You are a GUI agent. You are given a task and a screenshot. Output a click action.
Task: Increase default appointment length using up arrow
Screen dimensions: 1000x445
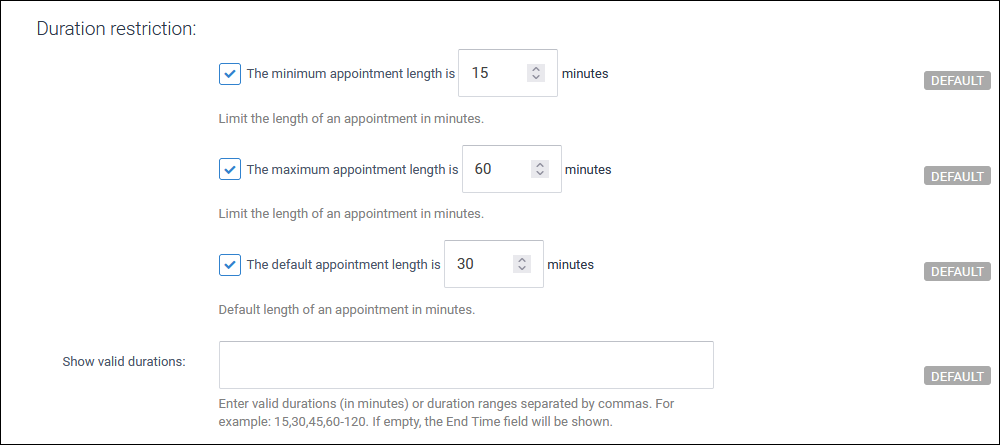521,260
